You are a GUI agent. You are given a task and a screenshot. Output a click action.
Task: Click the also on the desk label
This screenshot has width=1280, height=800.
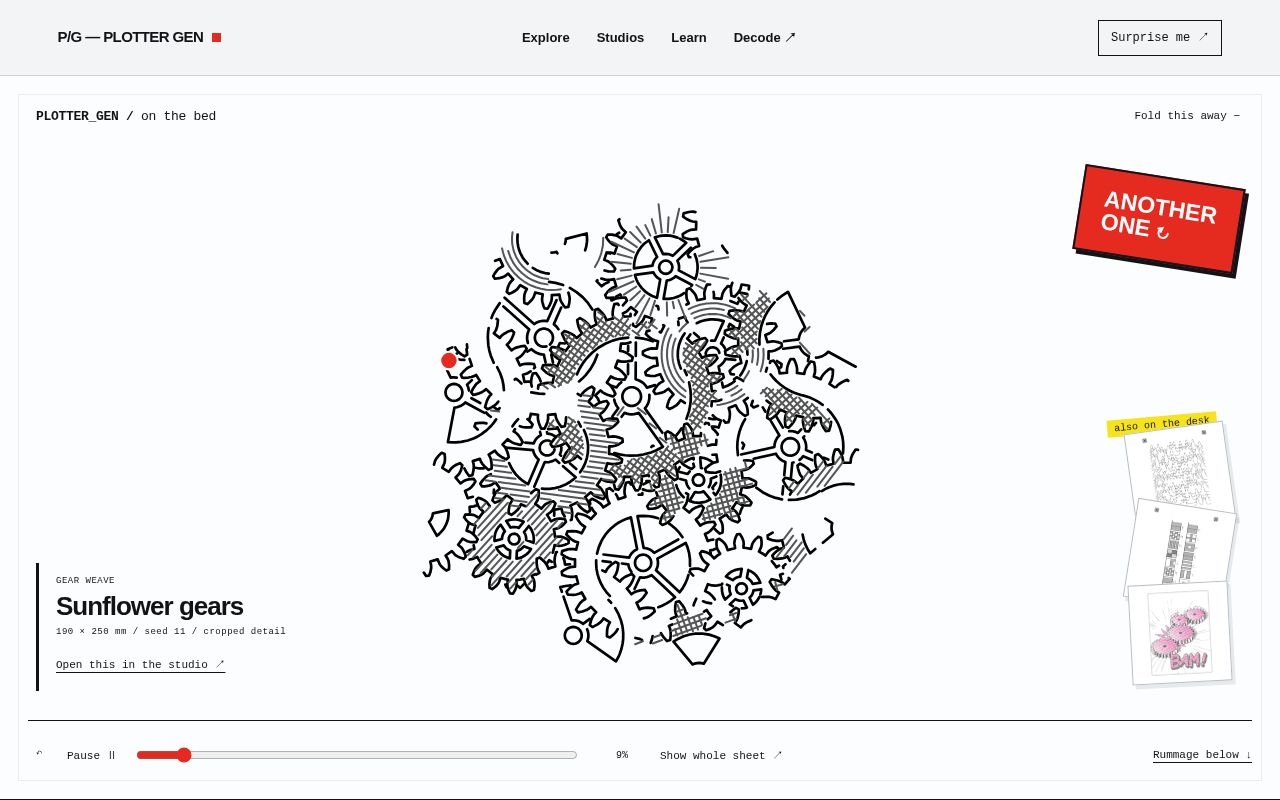click(1161, 424)
